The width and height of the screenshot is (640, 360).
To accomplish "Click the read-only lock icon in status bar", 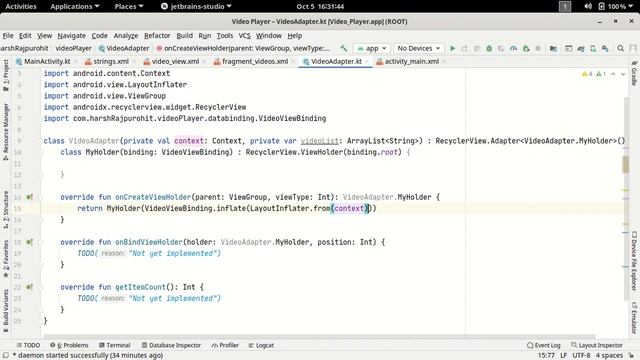I will point(631,356).
